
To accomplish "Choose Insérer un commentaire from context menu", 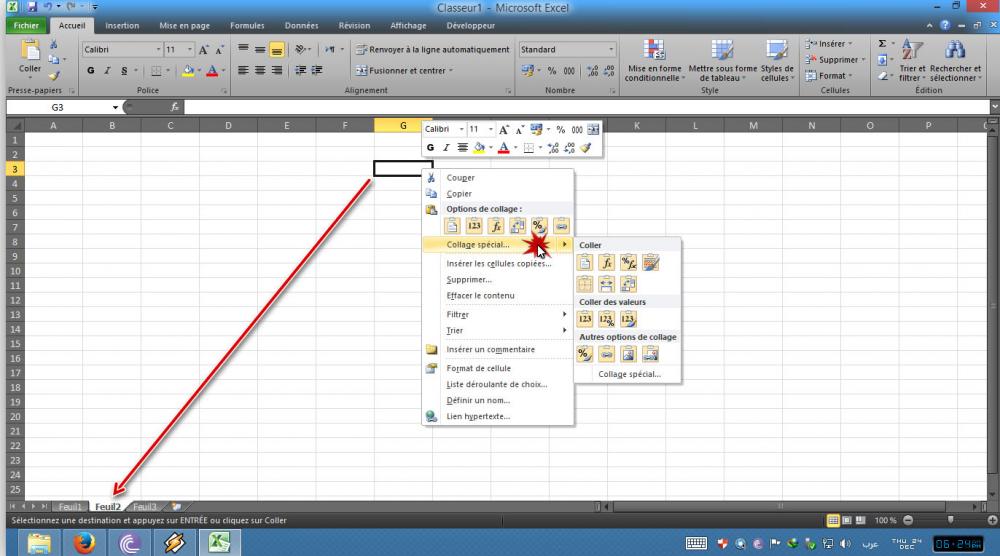I will click(498, 349).
